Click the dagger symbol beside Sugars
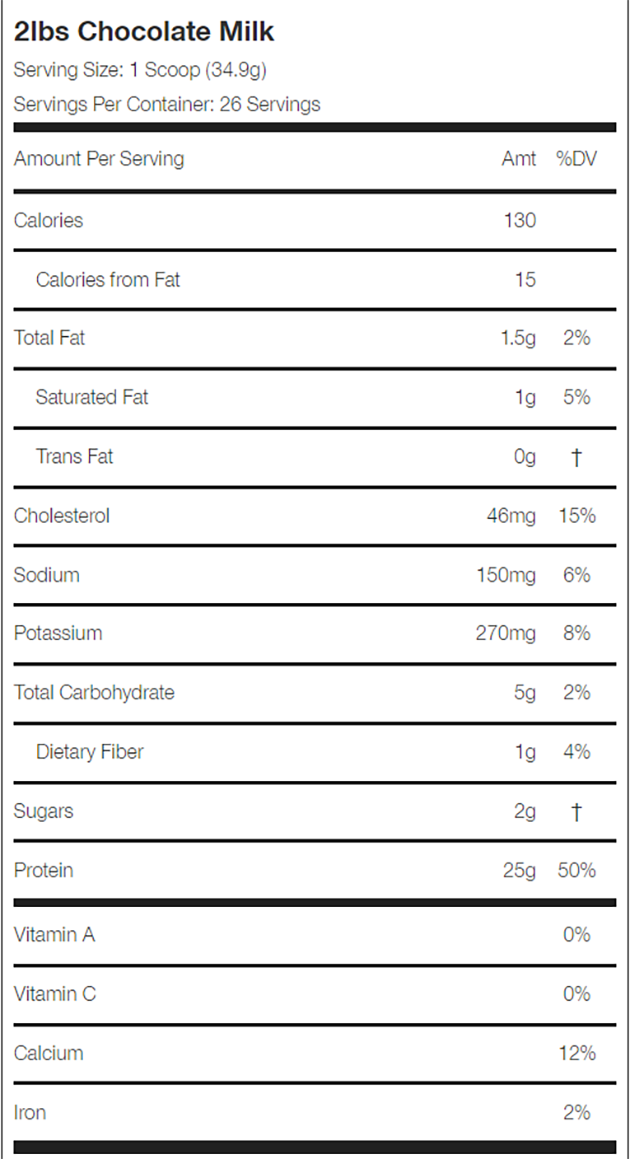Image resolution: width=630 pixels, height=1159 pixels. (576, 812)
